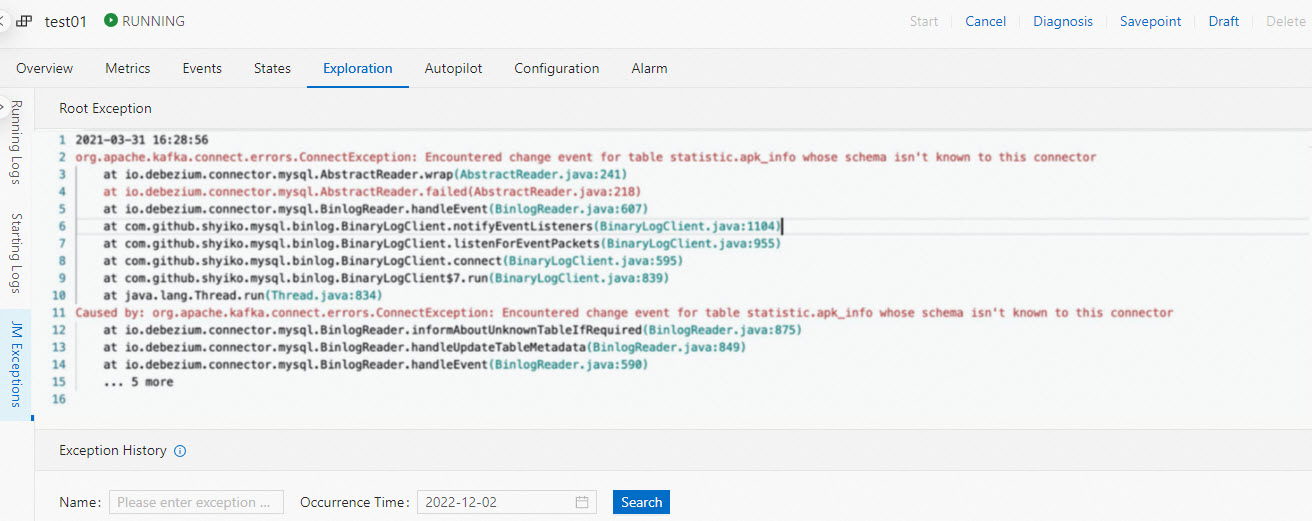
Task: Click the Cancel job button
Action: point(985,21)
